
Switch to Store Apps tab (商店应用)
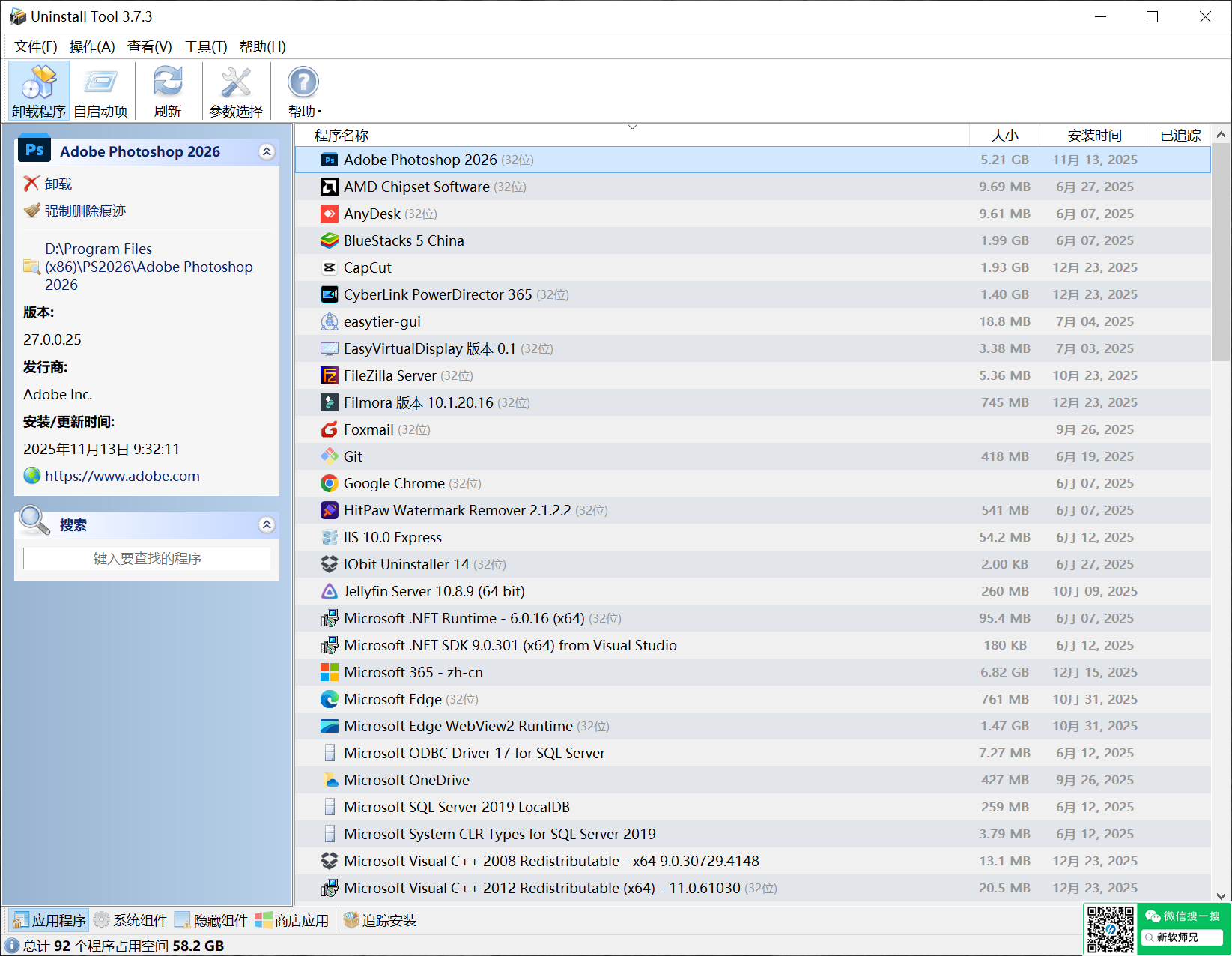coord(292,920)
